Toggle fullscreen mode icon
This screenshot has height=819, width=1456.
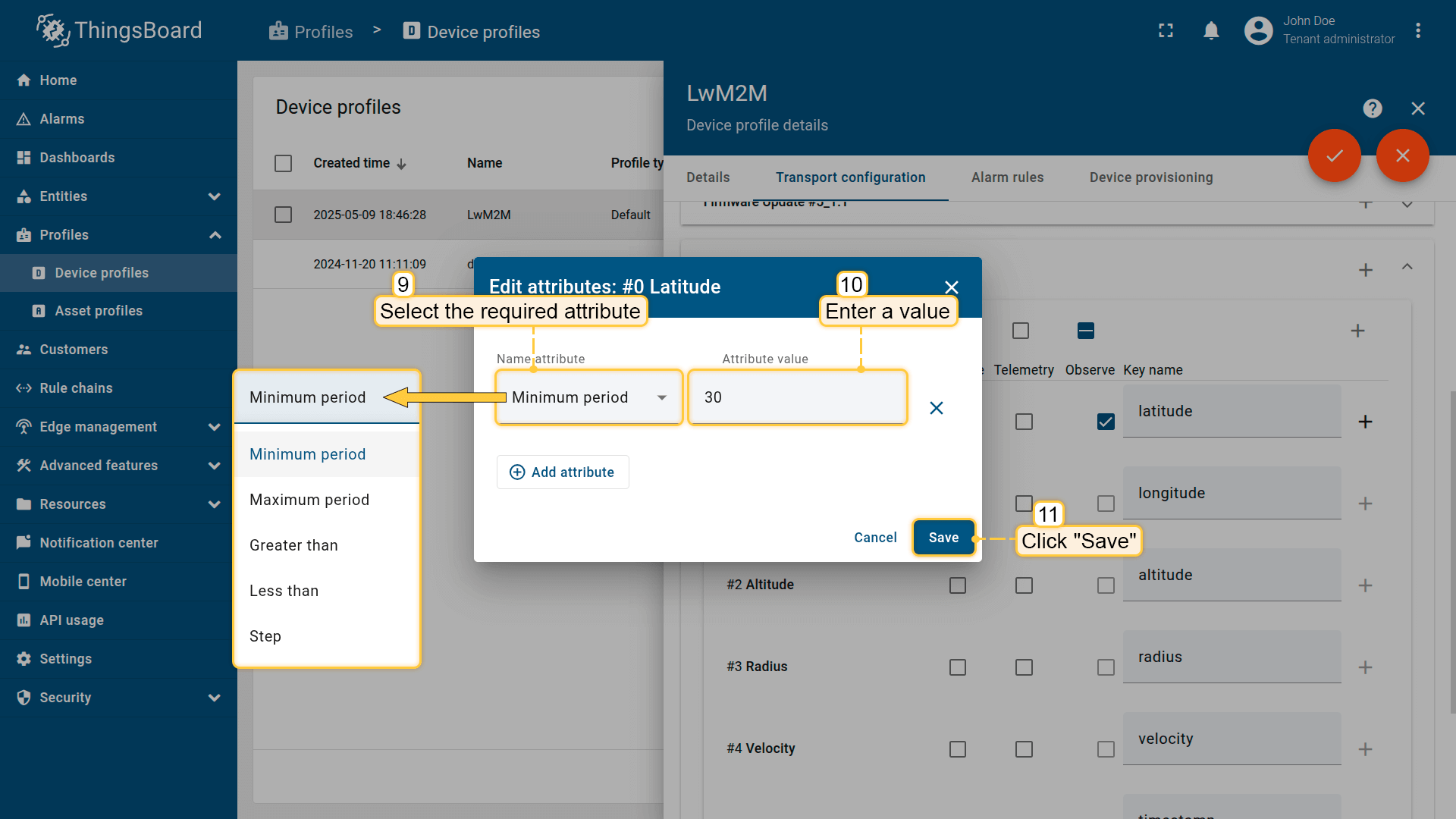pyautogui.click(x=1166, y=31)
